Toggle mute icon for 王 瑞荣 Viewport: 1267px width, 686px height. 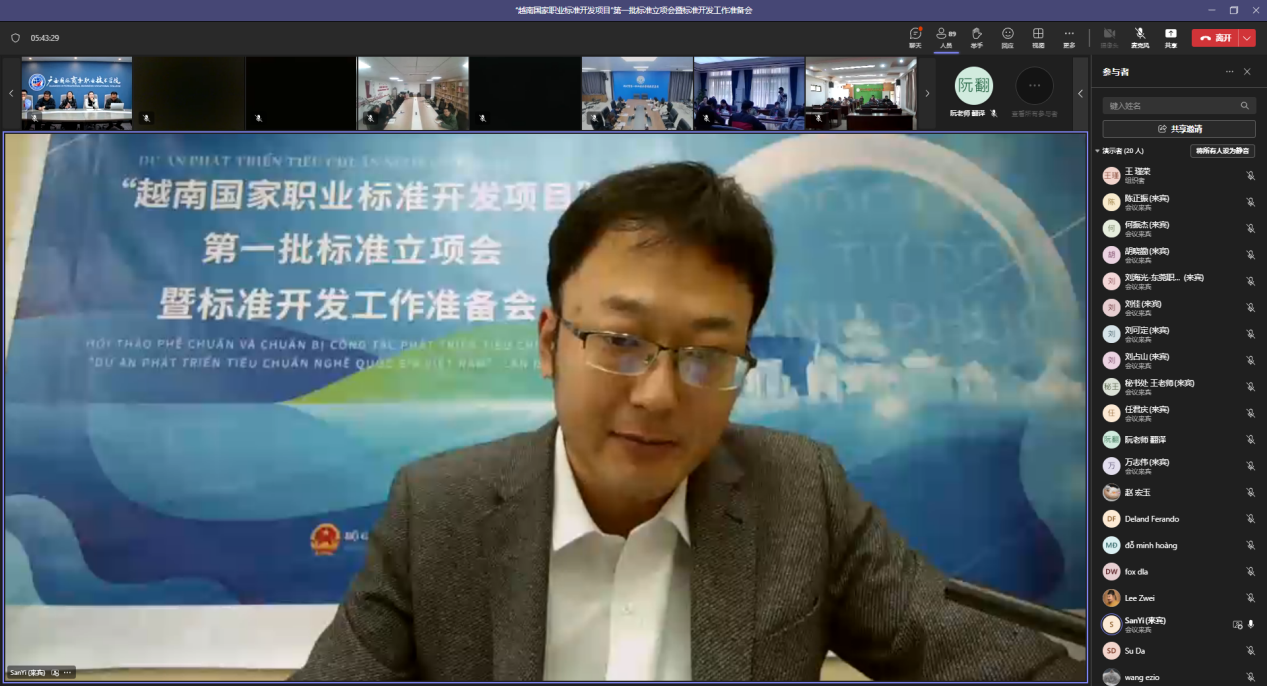tap(1250, 176)
